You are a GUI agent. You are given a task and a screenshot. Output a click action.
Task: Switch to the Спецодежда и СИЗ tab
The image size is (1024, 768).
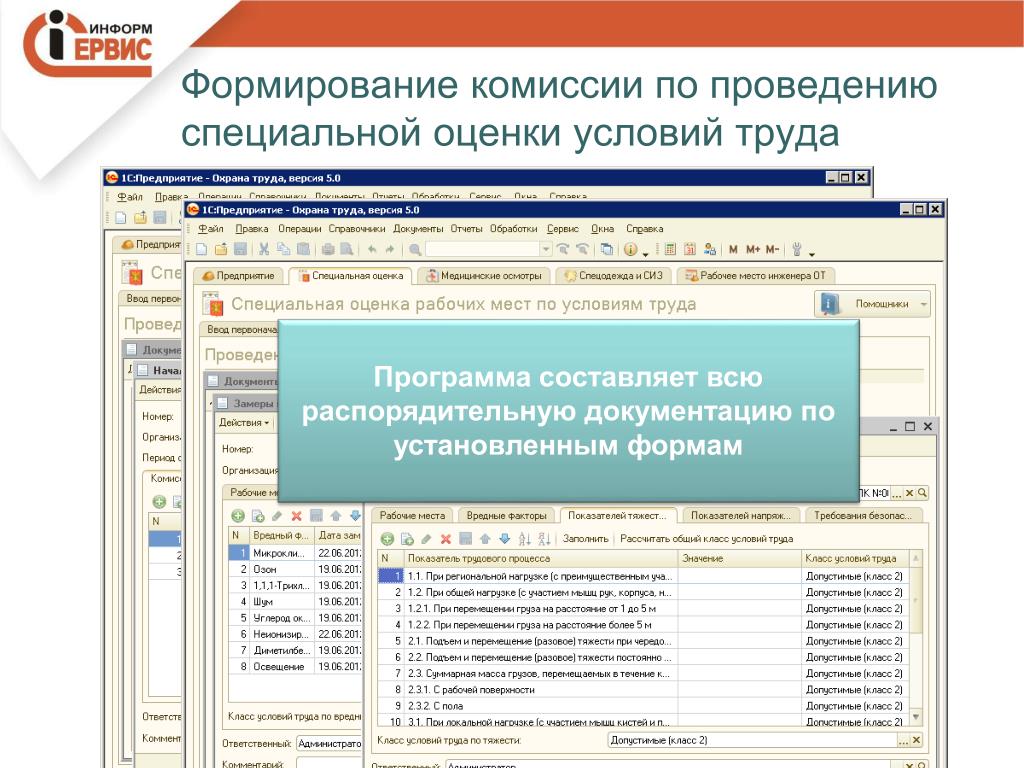tap(613, 276)
